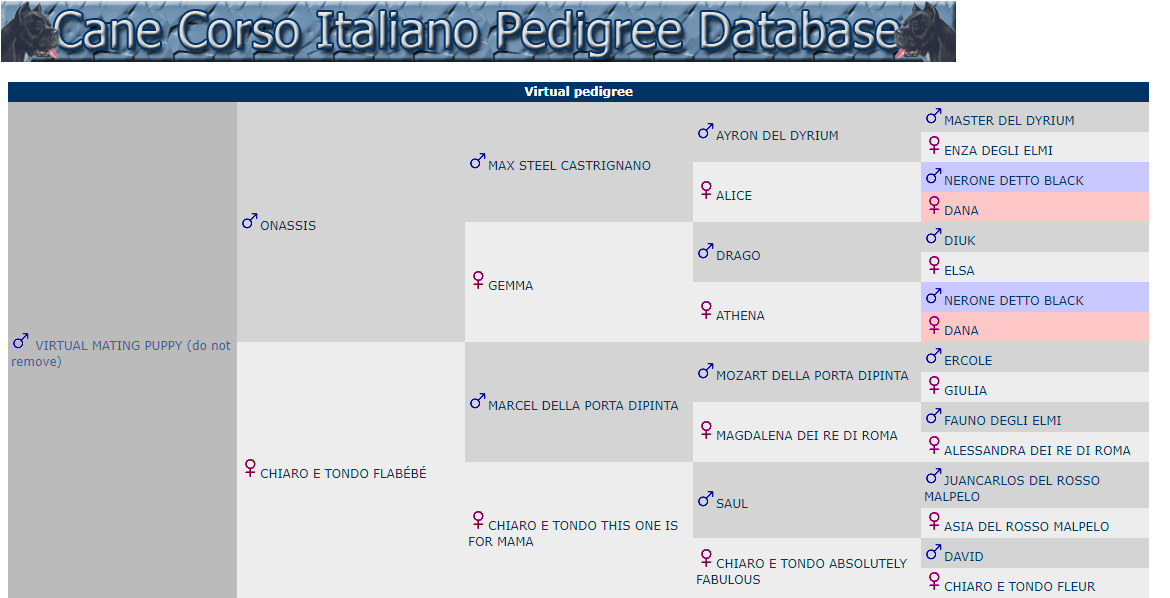Click the male icon next to FAUNO DEGLI ELMI
The image size is (1170, 598).
tap(933, 417)
